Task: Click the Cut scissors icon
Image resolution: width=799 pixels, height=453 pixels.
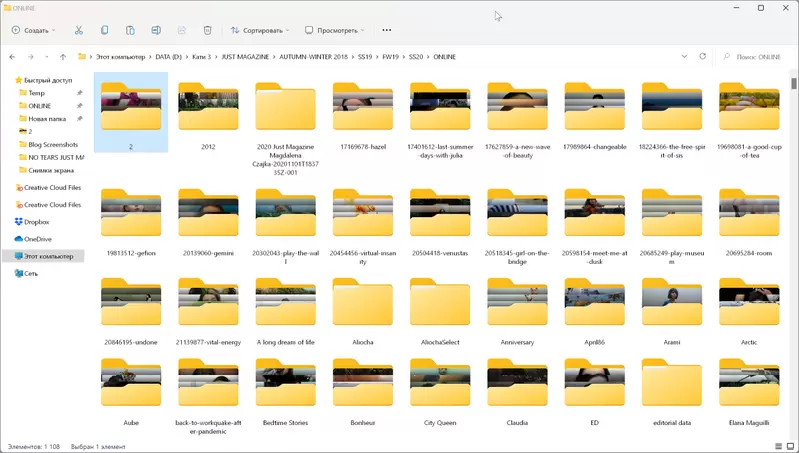Action: [x=79, y=30]
